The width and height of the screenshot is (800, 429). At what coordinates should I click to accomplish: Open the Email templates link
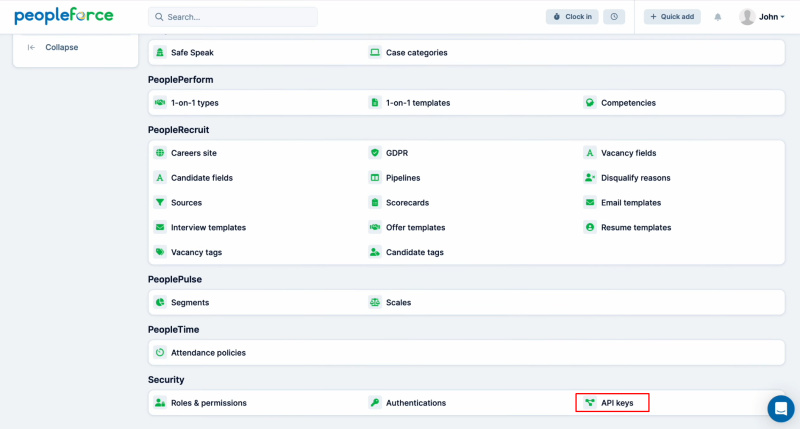point(631,203)
